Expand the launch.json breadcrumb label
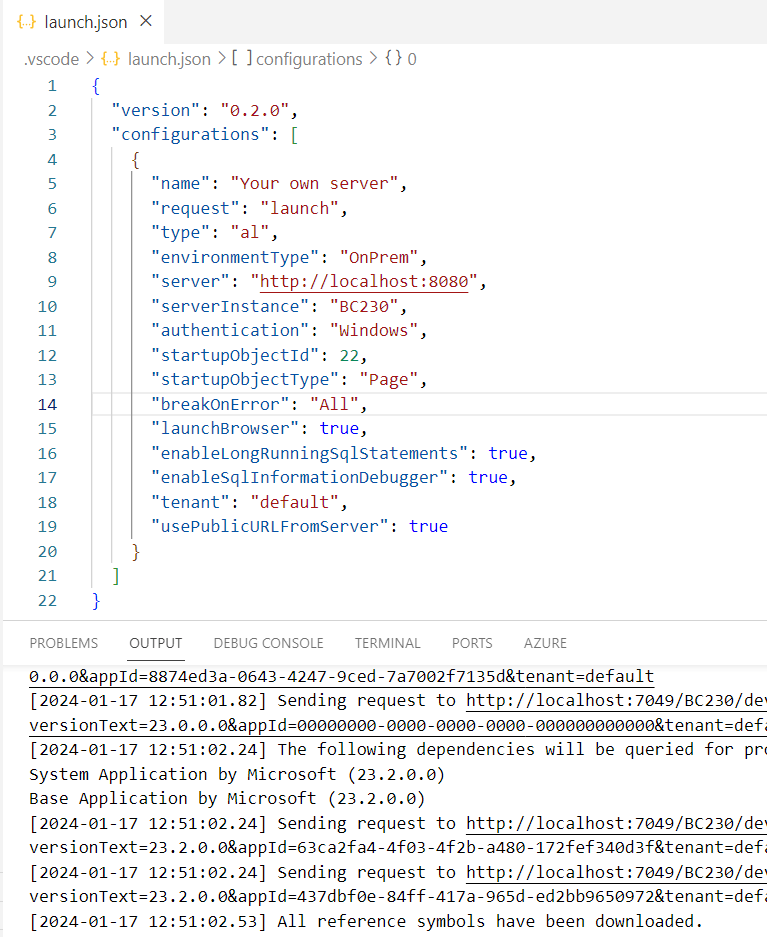This screenshot has width=767, height=937. coord(168,59)
